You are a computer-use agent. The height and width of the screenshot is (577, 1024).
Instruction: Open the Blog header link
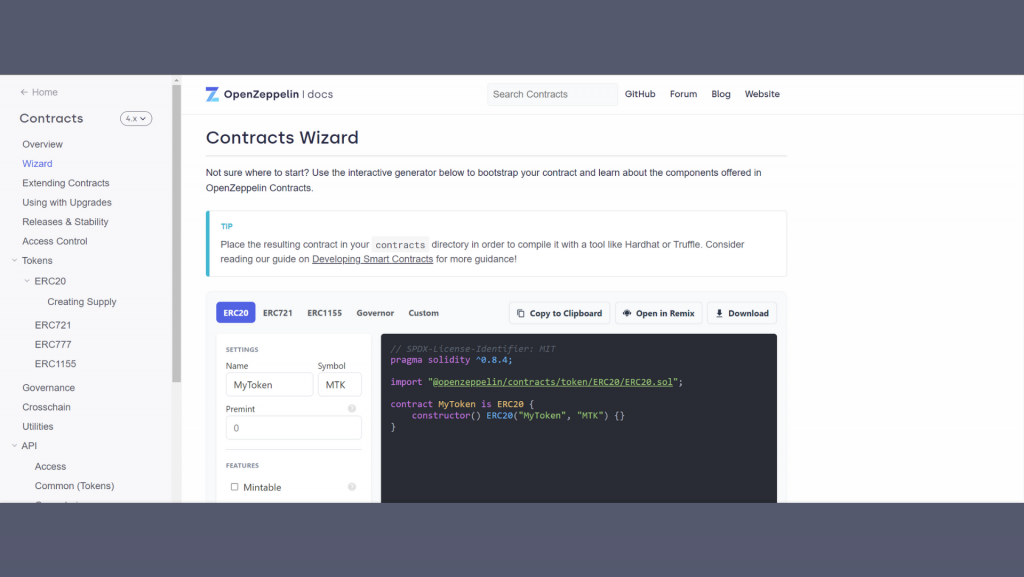pos(721,94)
